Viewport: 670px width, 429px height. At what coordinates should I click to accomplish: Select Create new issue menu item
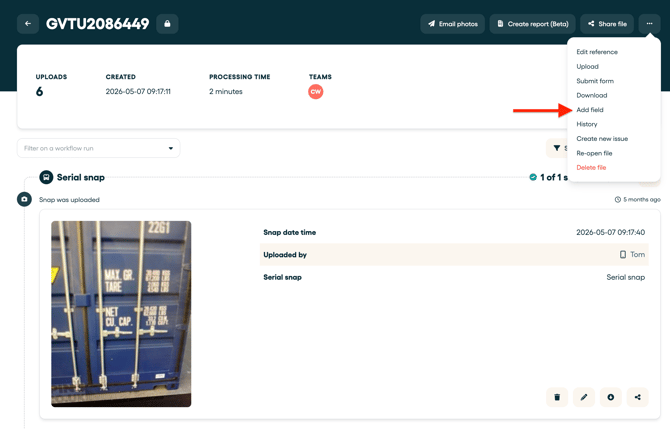(602, 139)
